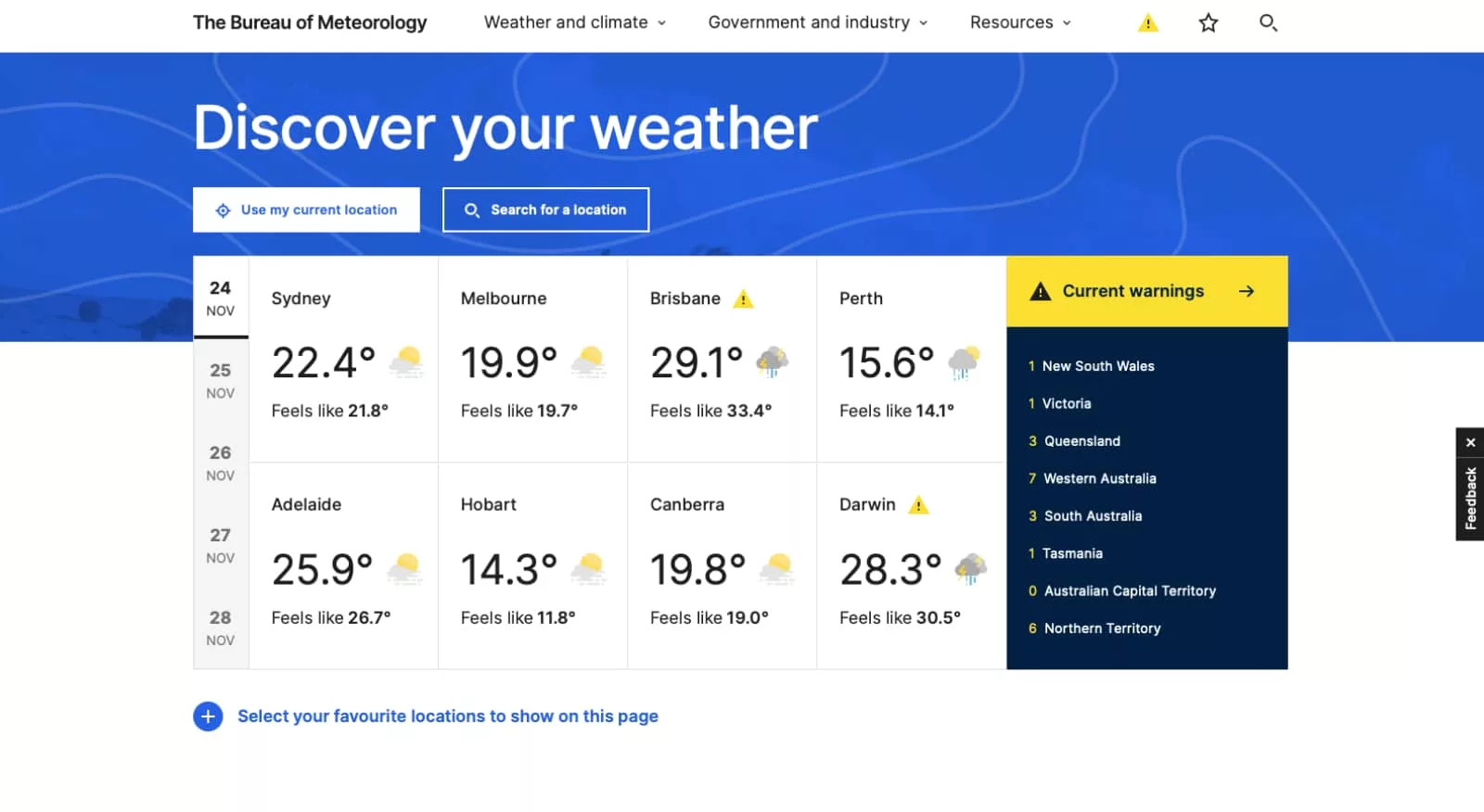This screenshot has width=1484, height=812.
Task: Open favourites via the star icon
Action: click(x=1208, y=23)
